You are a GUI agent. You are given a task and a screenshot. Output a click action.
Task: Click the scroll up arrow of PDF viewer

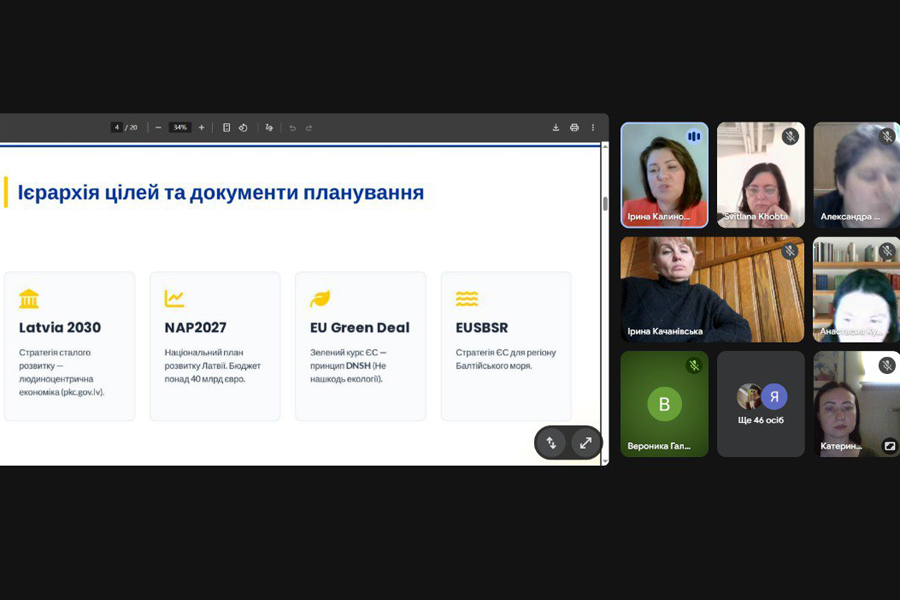[605, 147]
